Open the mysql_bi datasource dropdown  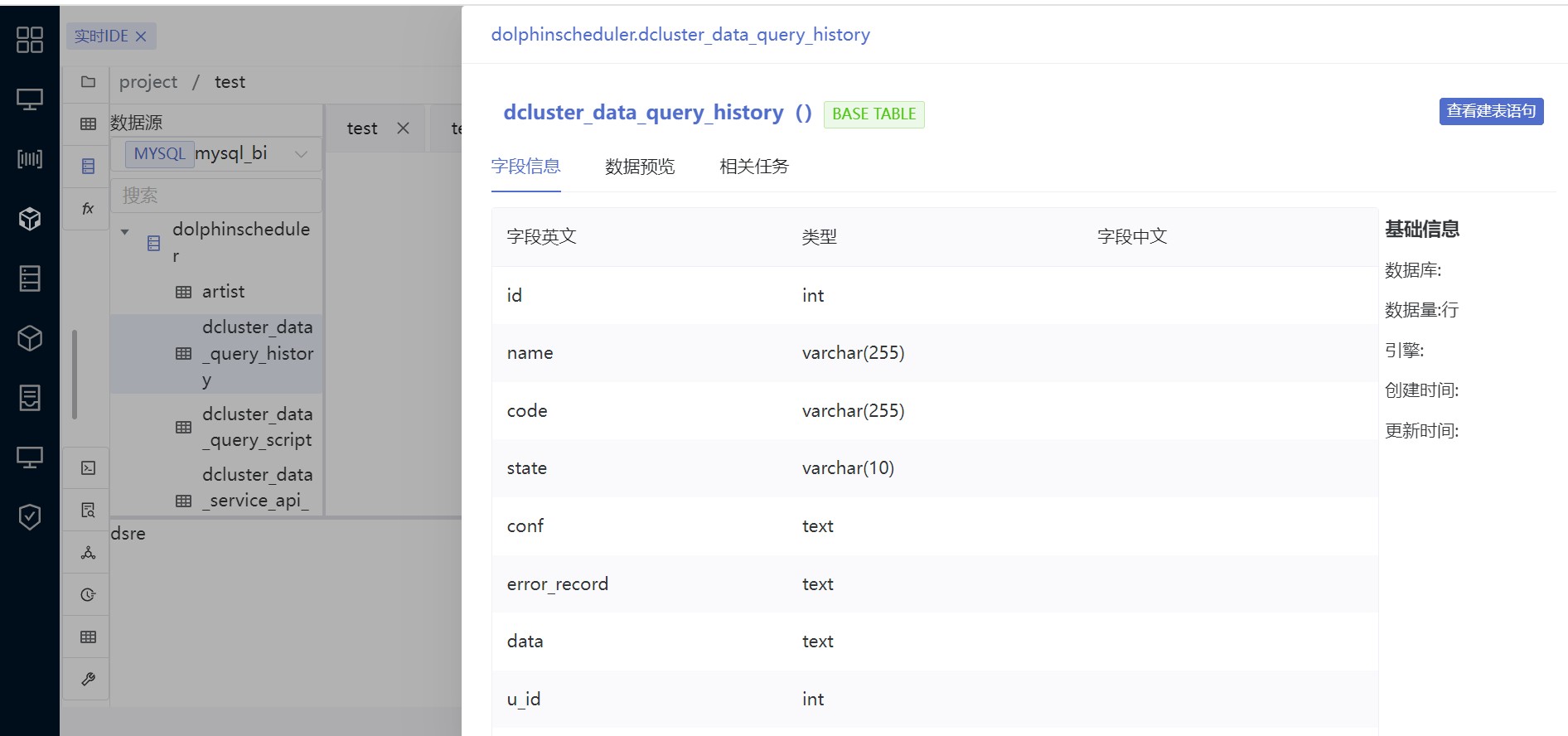point(217,153)
